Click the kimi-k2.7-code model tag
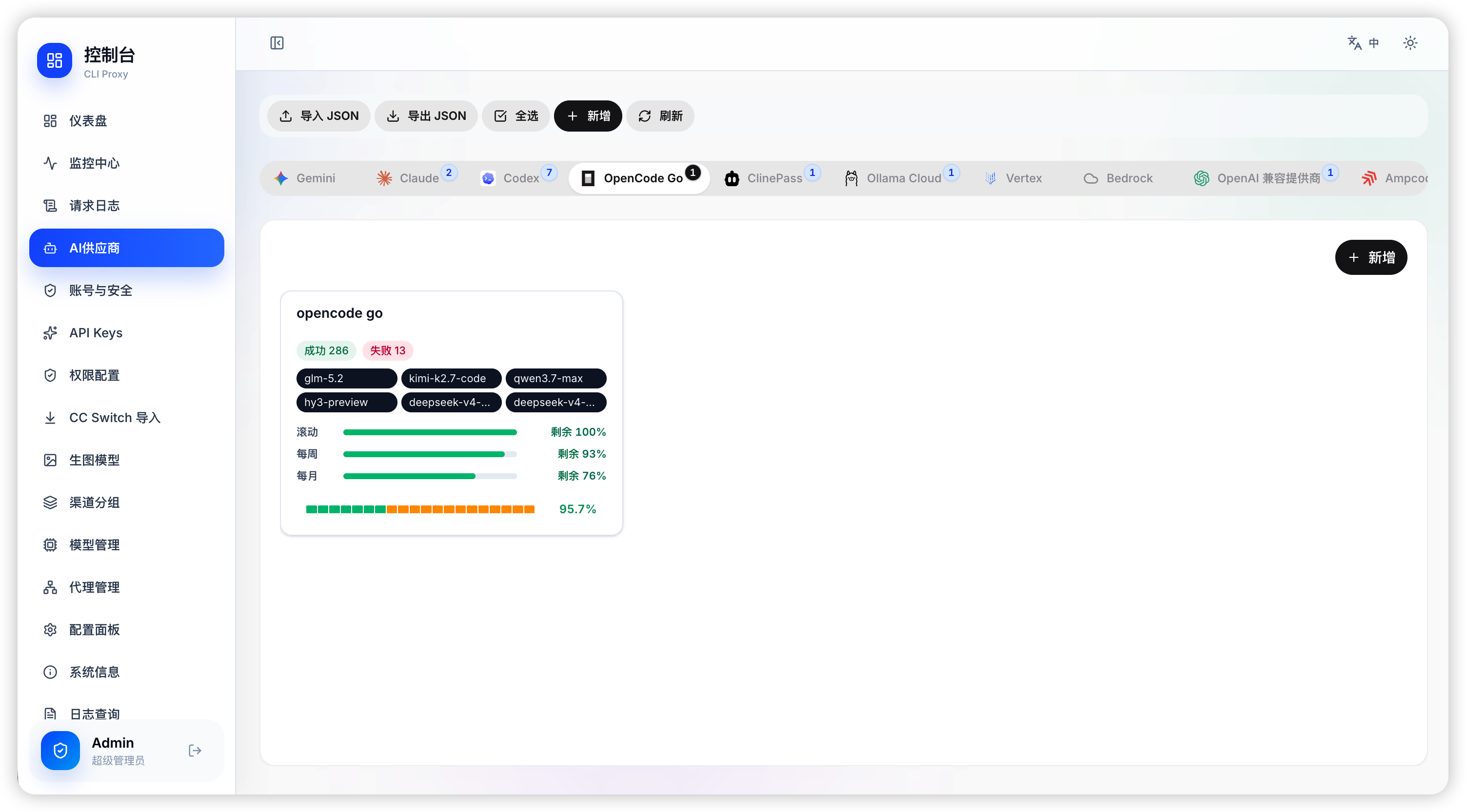 [451, 379]
